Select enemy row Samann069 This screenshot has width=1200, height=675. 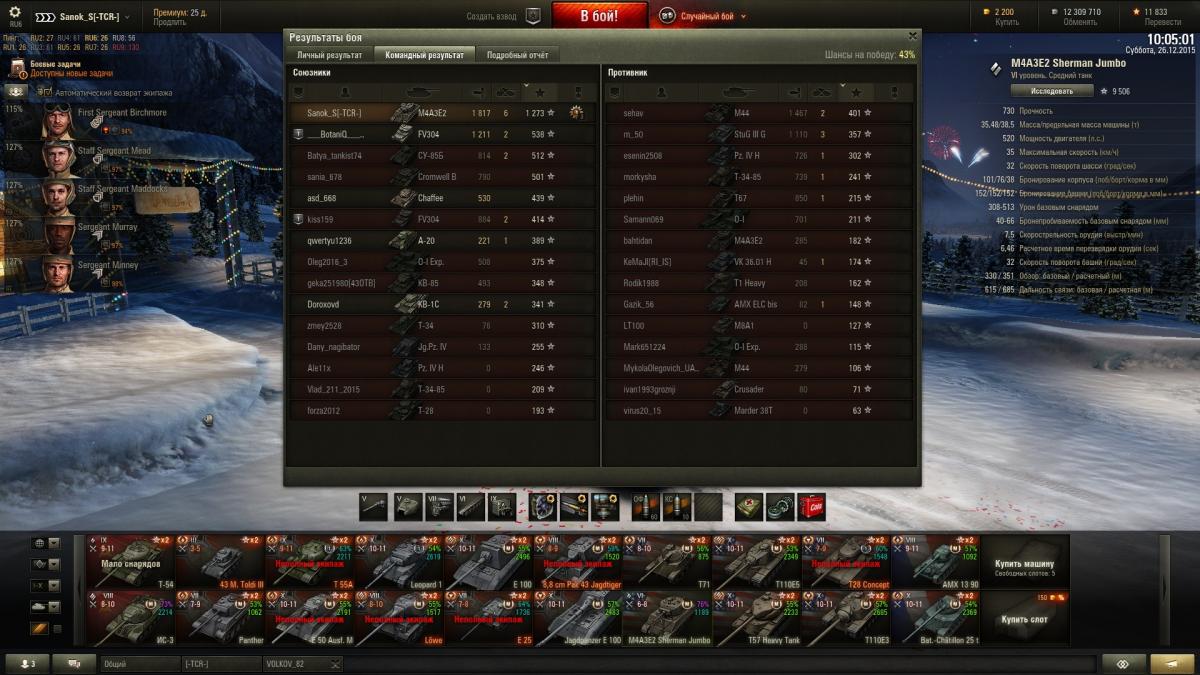point(760,219)
